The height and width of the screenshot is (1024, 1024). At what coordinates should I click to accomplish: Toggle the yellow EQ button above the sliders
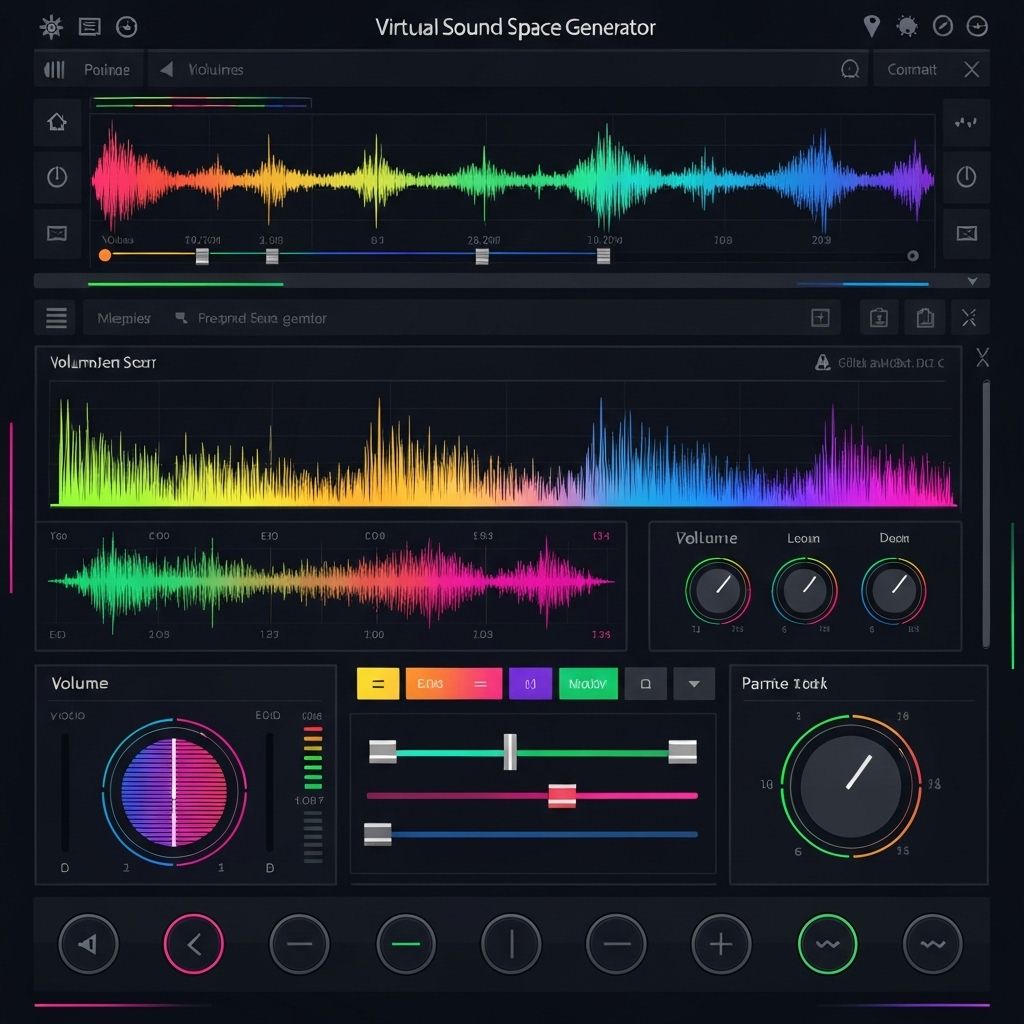coord(377,684)
